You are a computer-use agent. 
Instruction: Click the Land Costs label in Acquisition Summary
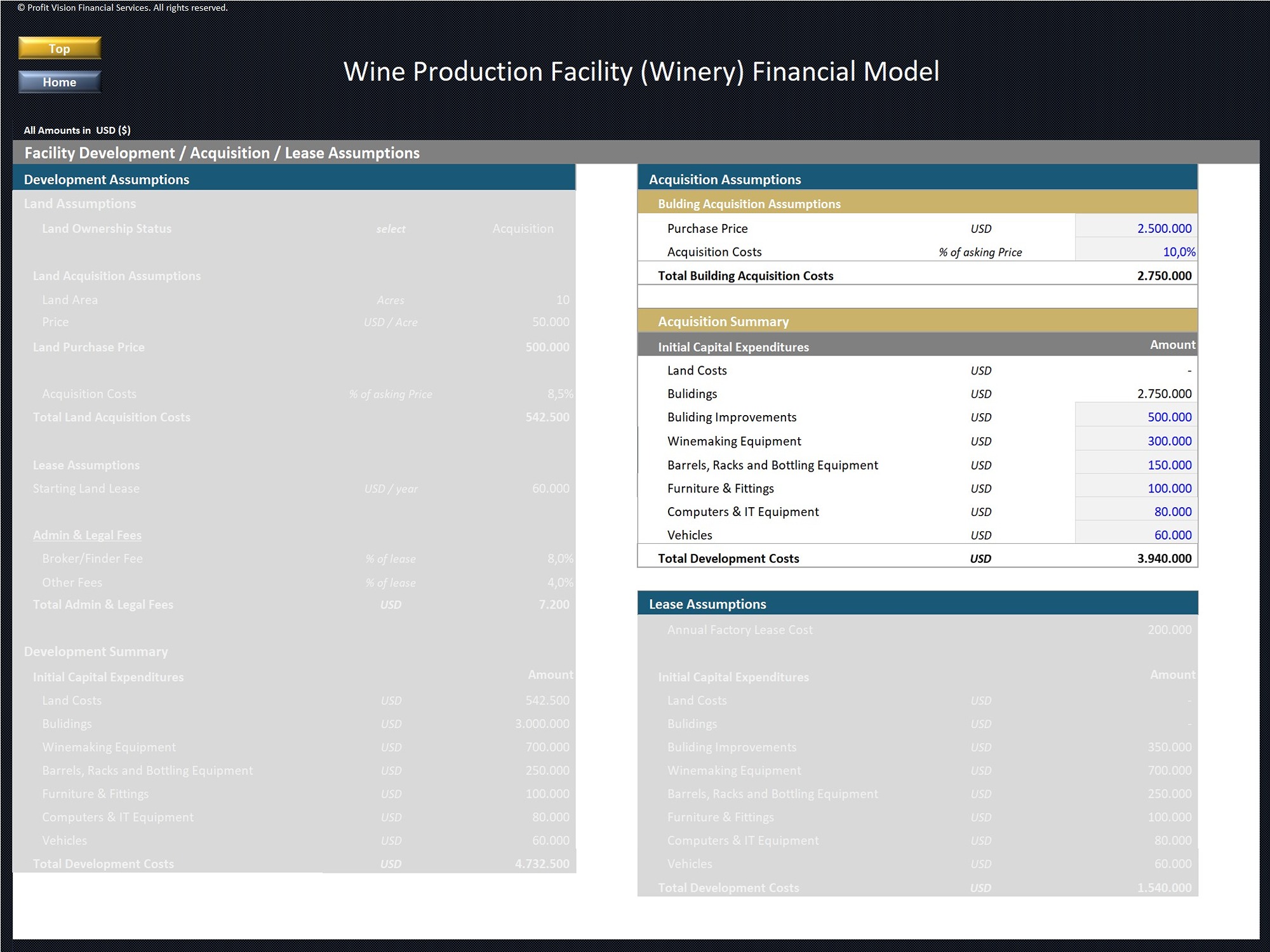[697, 371]
